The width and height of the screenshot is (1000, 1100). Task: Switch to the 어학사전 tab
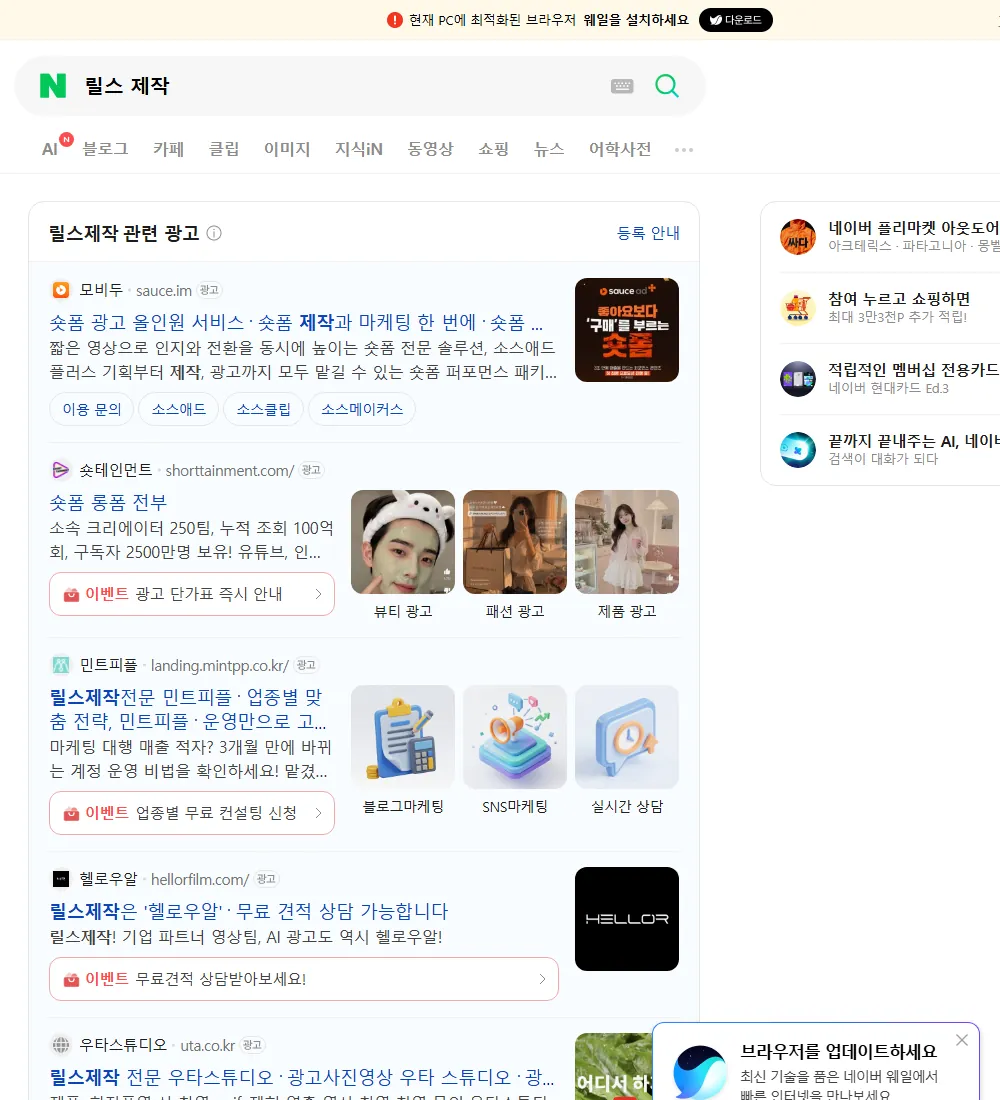[620, 149]
